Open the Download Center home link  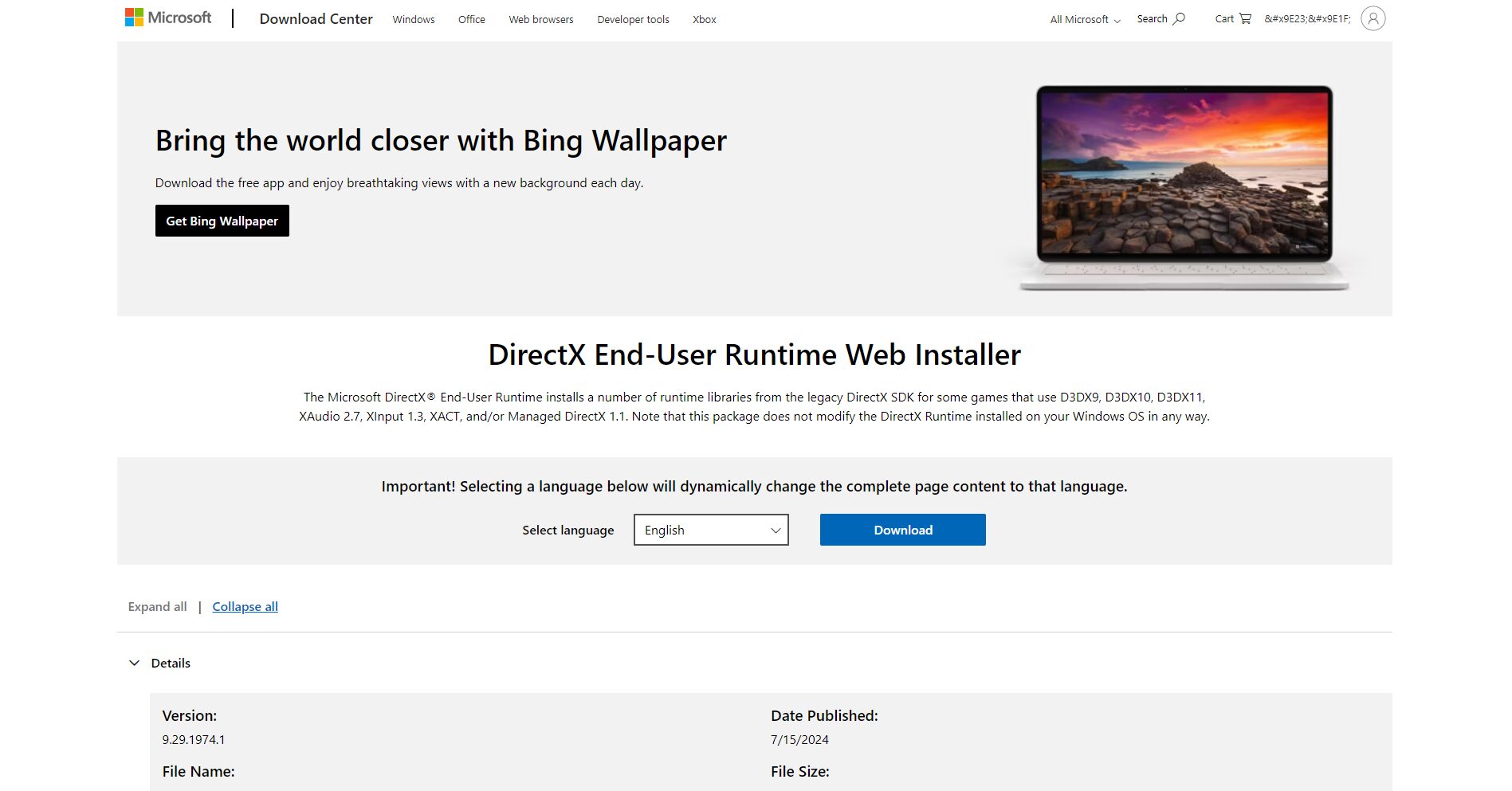[316, 18]
